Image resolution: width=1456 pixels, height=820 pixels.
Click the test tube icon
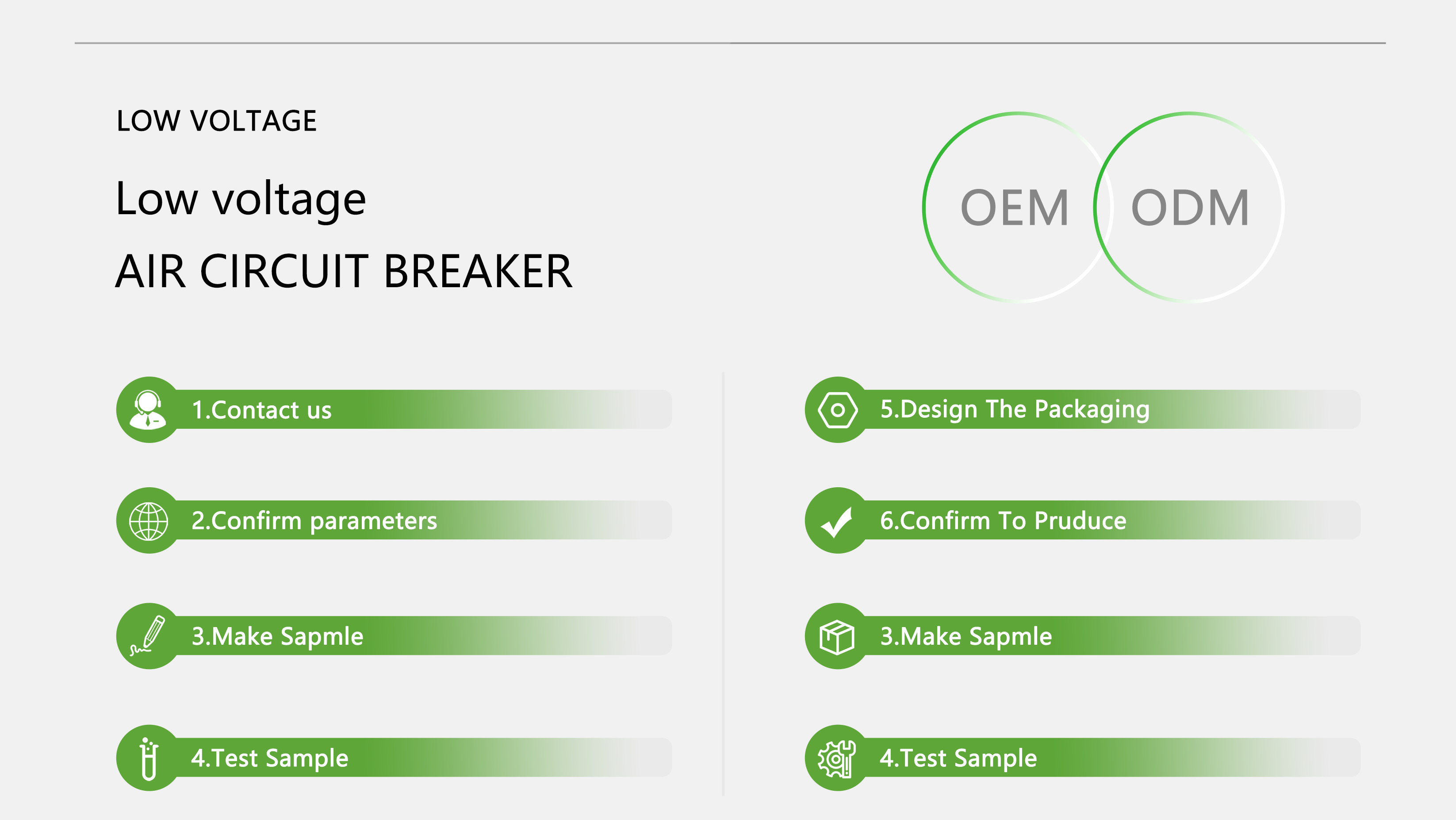149,758
